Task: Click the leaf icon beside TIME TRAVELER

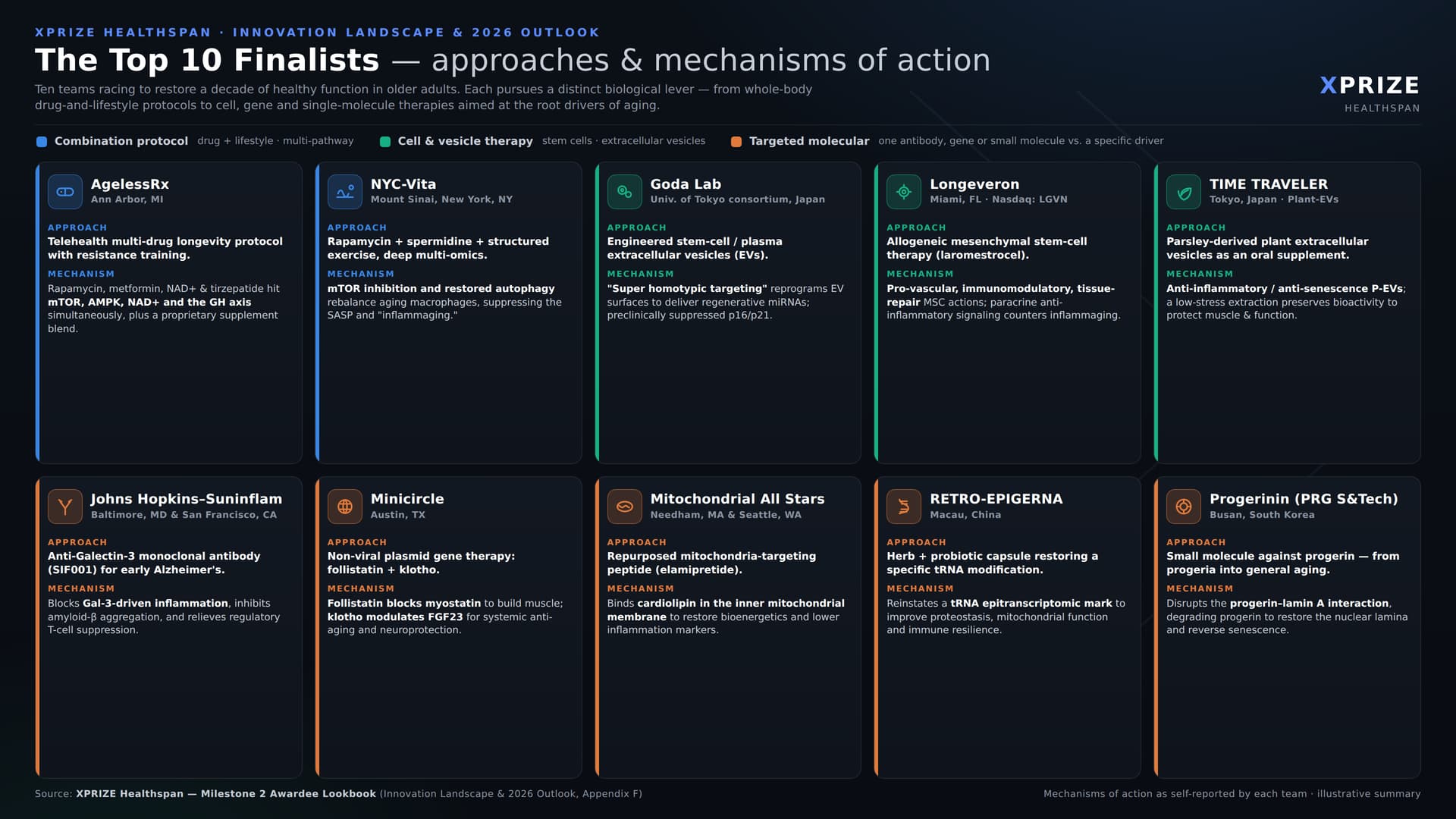Action: click(x=1184, y=192)
